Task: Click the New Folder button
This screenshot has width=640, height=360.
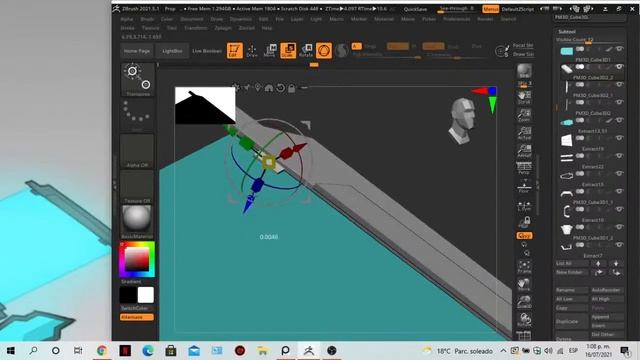Action: coord(571,272)
